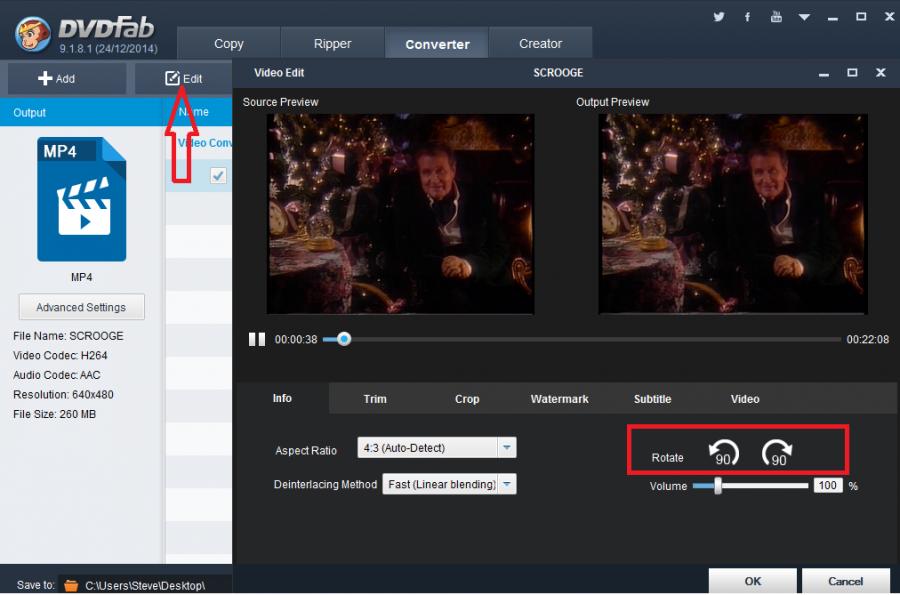Viewport: 900px width, 595px height.
Task: Open the Watermark tab
Action: coord(559,399)
